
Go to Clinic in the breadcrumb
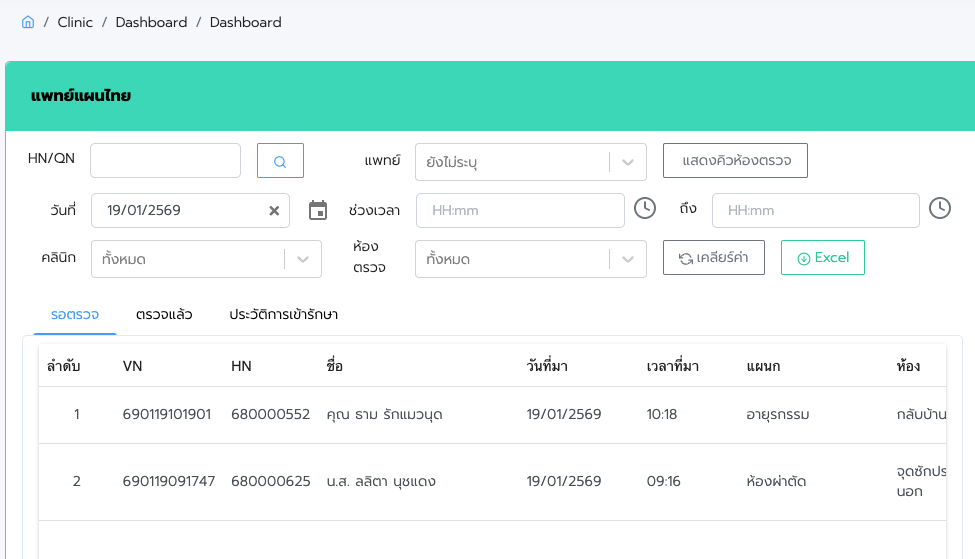pos(75,22)
